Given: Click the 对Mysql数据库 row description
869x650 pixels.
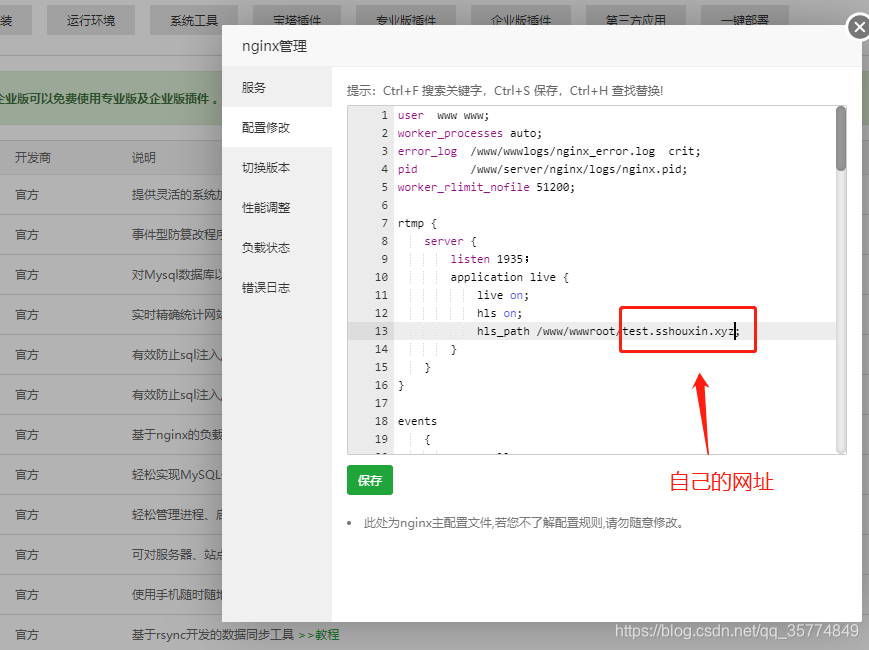Looking at the screenshot, I should [x=177, y=275].
